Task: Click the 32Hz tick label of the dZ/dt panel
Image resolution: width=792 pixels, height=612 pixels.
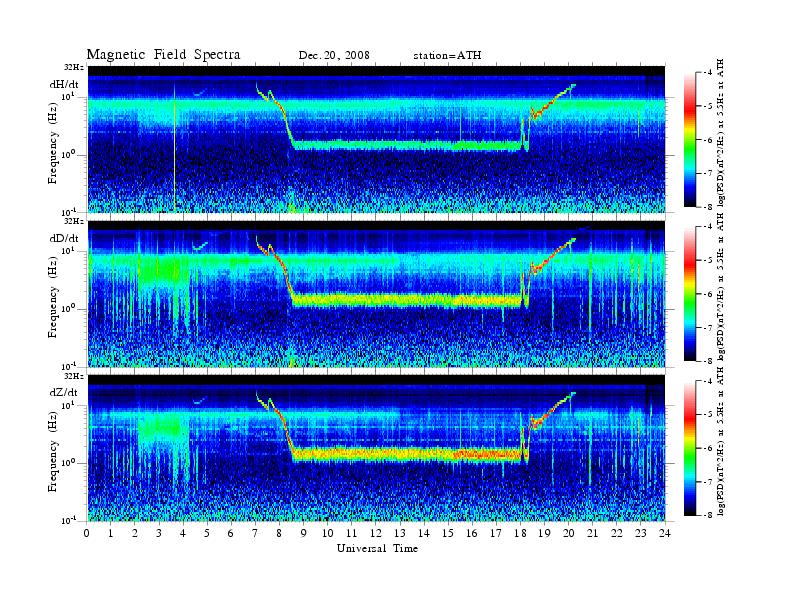Action: pyautogui.click(x=74, y=376)
